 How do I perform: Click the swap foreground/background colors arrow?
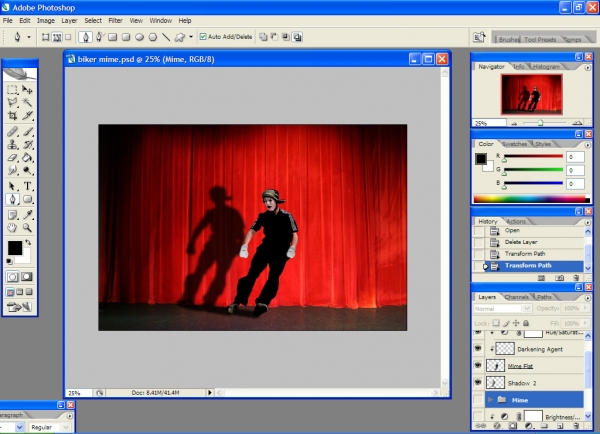point(28,242)
